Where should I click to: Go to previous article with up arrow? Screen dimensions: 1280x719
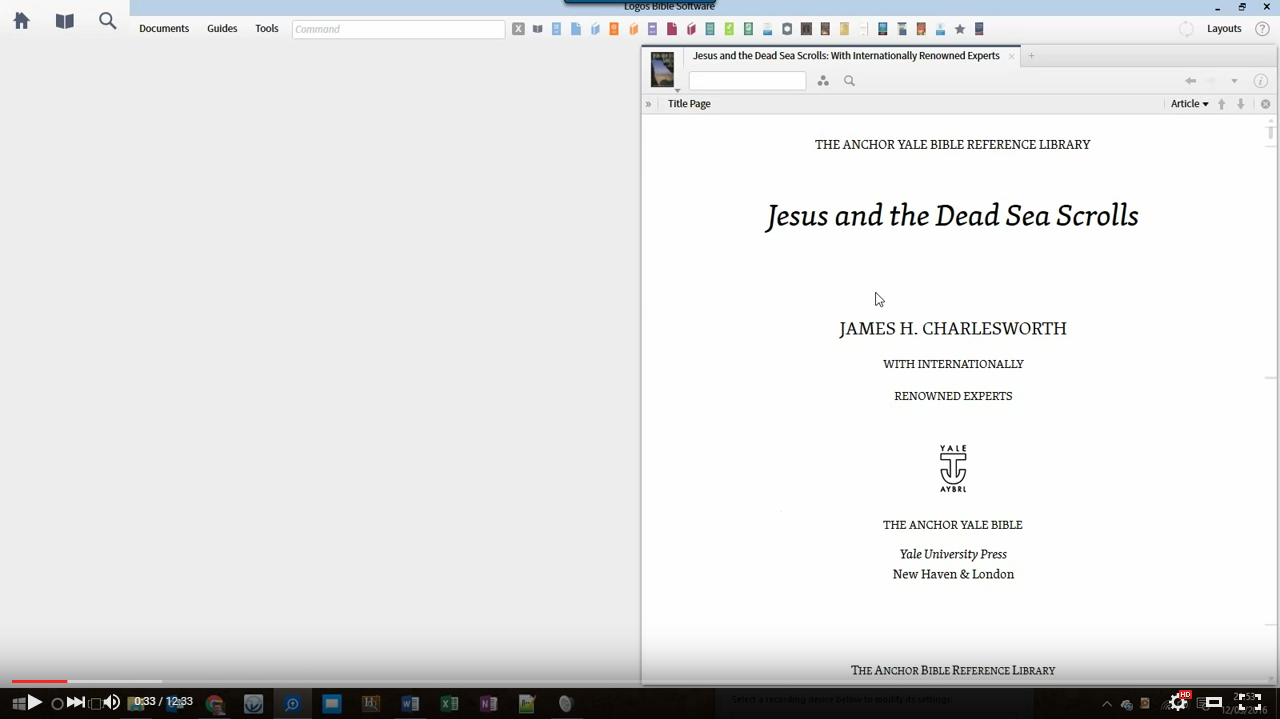coord(1221,104)
